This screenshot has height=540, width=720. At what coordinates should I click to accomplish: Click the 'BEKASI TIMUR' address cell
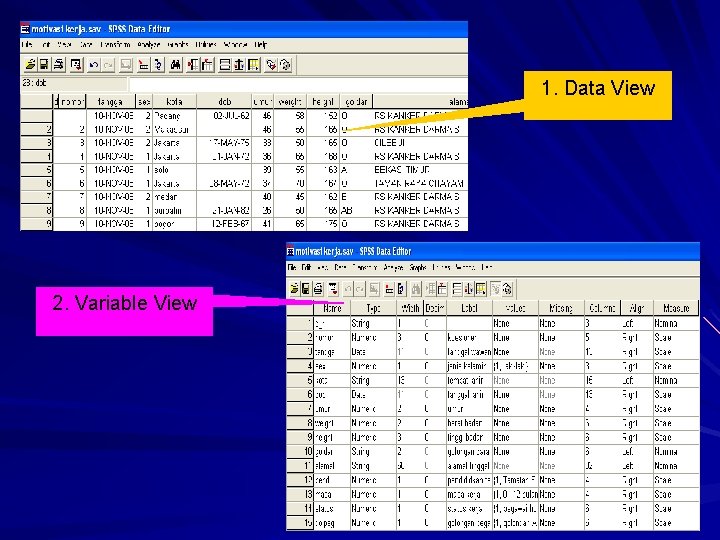point(420,170)
